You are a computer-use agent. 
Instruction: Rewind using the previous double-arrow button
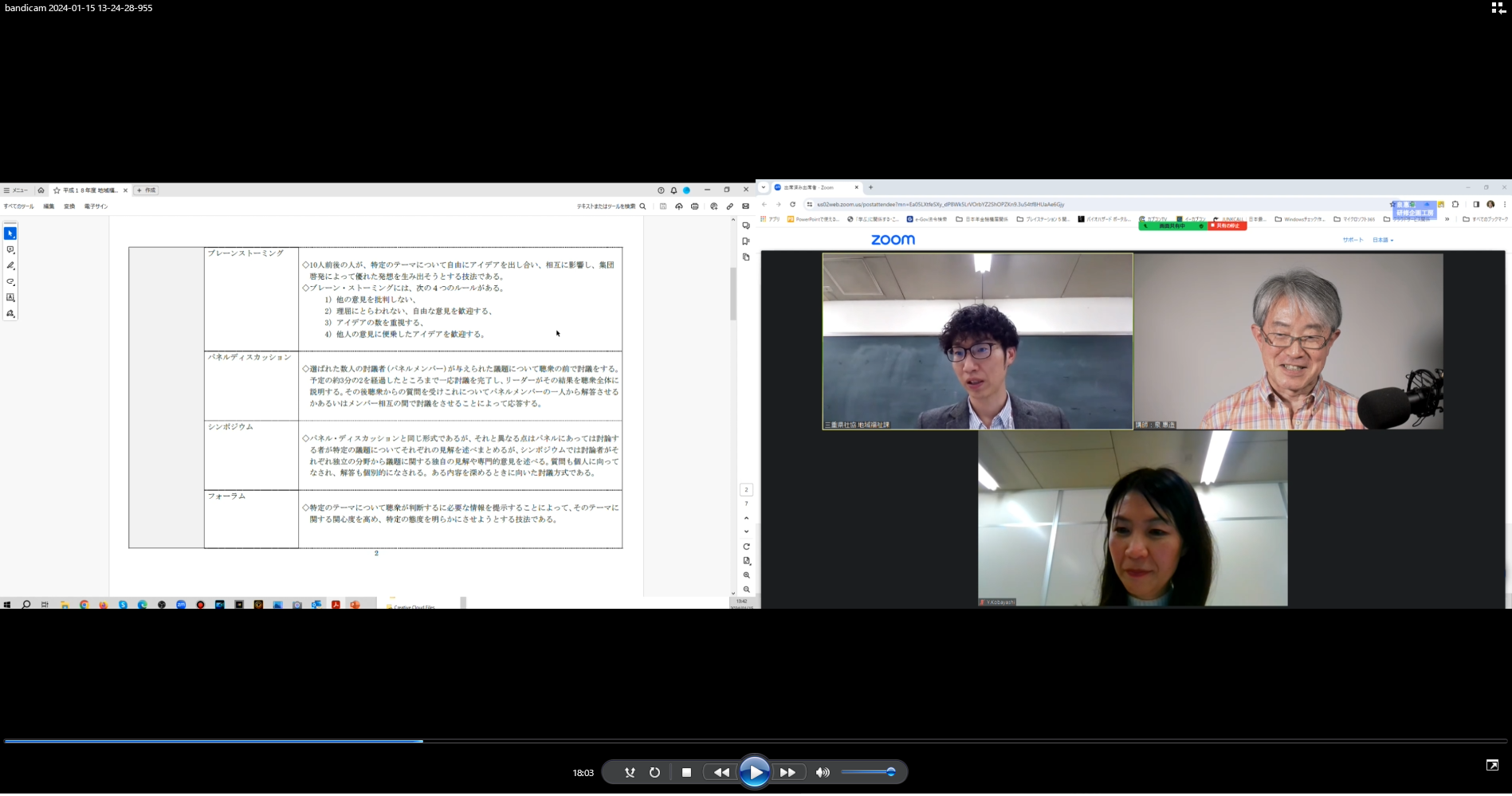(721, 772)
